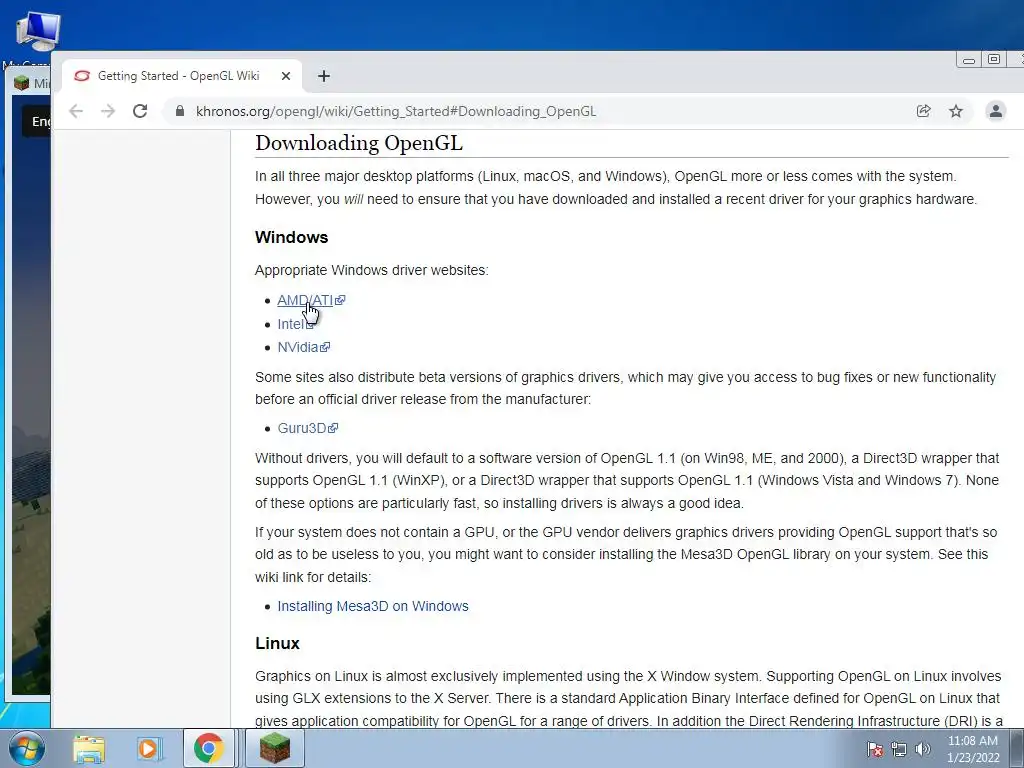The image size is (1024, 768).
Task: Open a new tab with the plus button
Action: point(324,76)
